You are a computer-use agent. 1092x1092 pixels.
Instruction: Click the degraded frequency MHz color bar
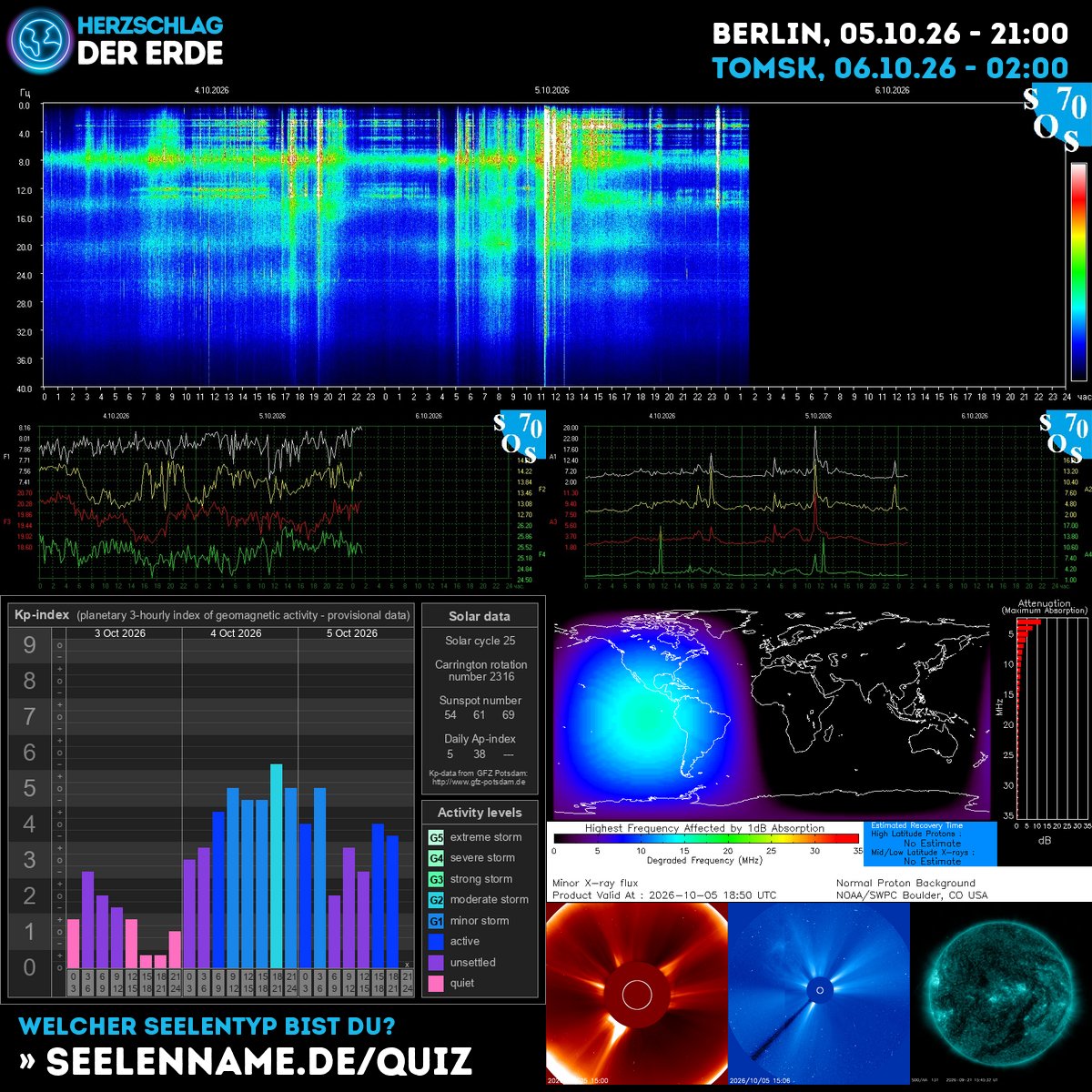click(x=706, y=839)
